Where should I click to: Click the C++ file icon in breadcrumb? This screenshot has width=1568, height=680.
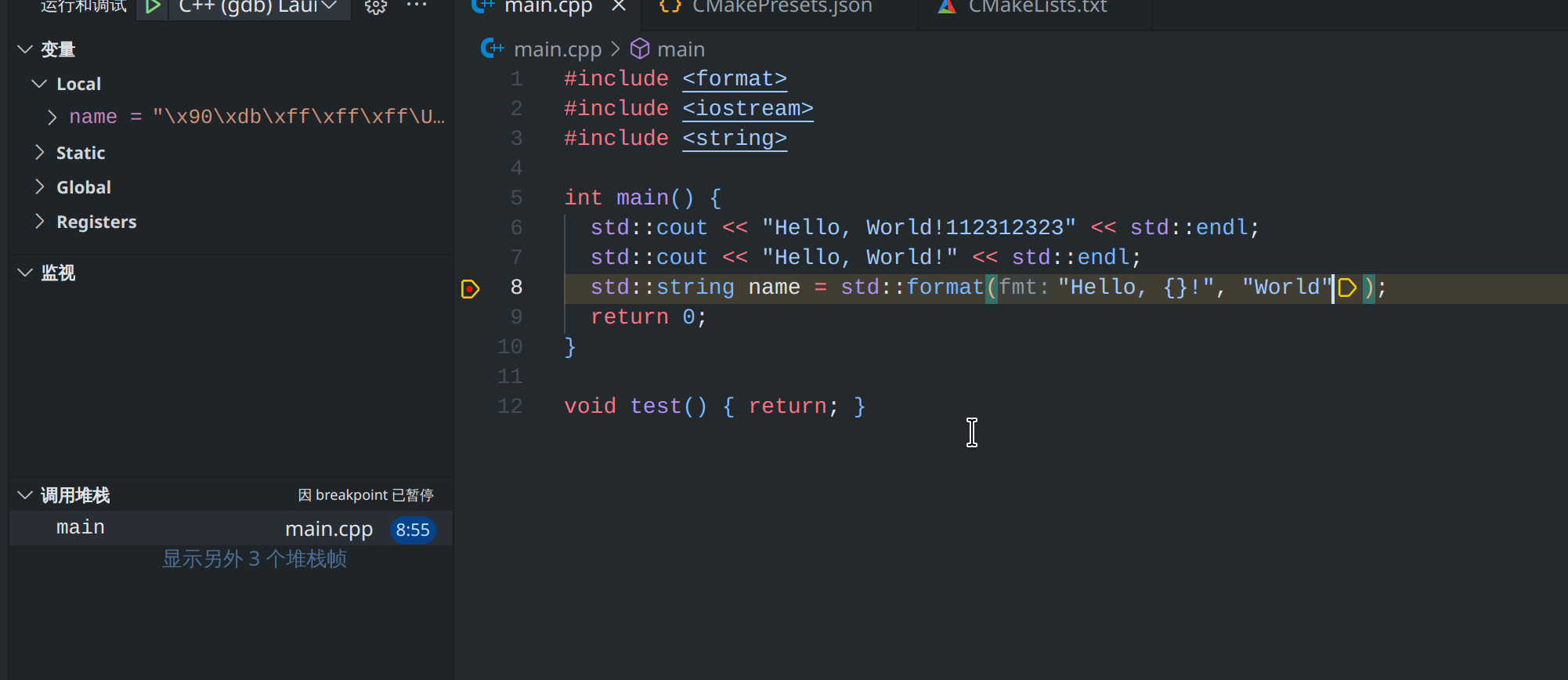[x=492, y=49]
